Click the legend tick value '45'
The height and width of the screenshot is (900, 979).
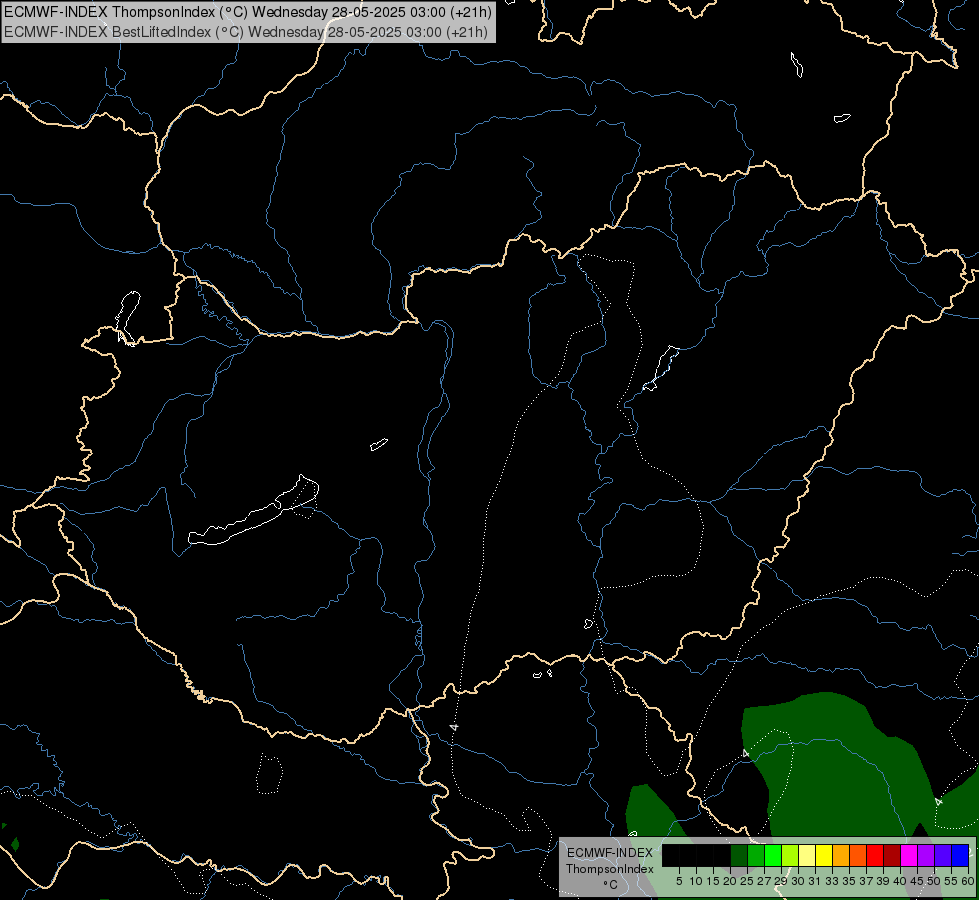click(x=917, y=881)
